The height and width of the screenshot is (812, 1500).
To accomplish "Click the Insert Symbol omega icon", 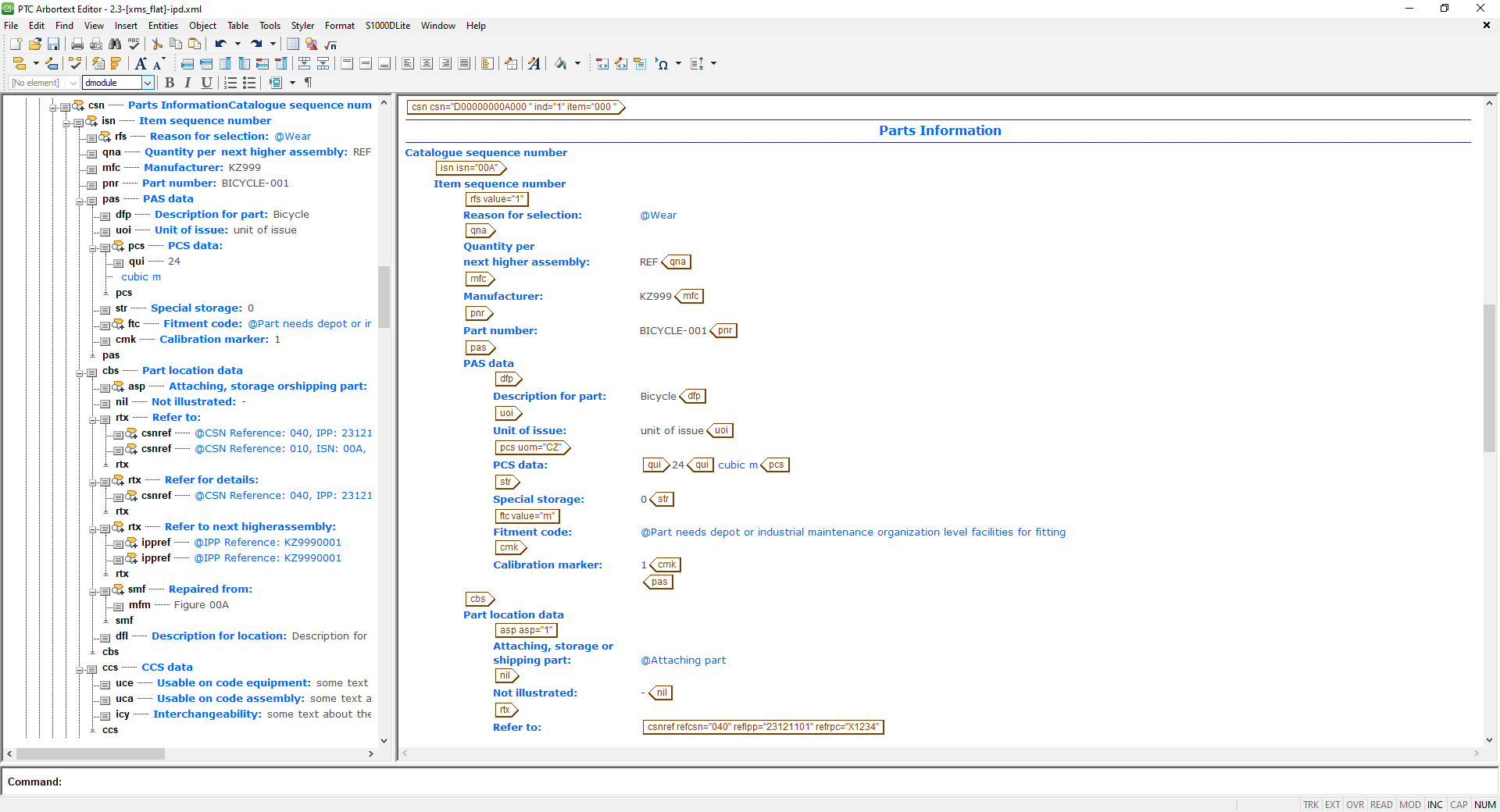I will tap(662, 64).
